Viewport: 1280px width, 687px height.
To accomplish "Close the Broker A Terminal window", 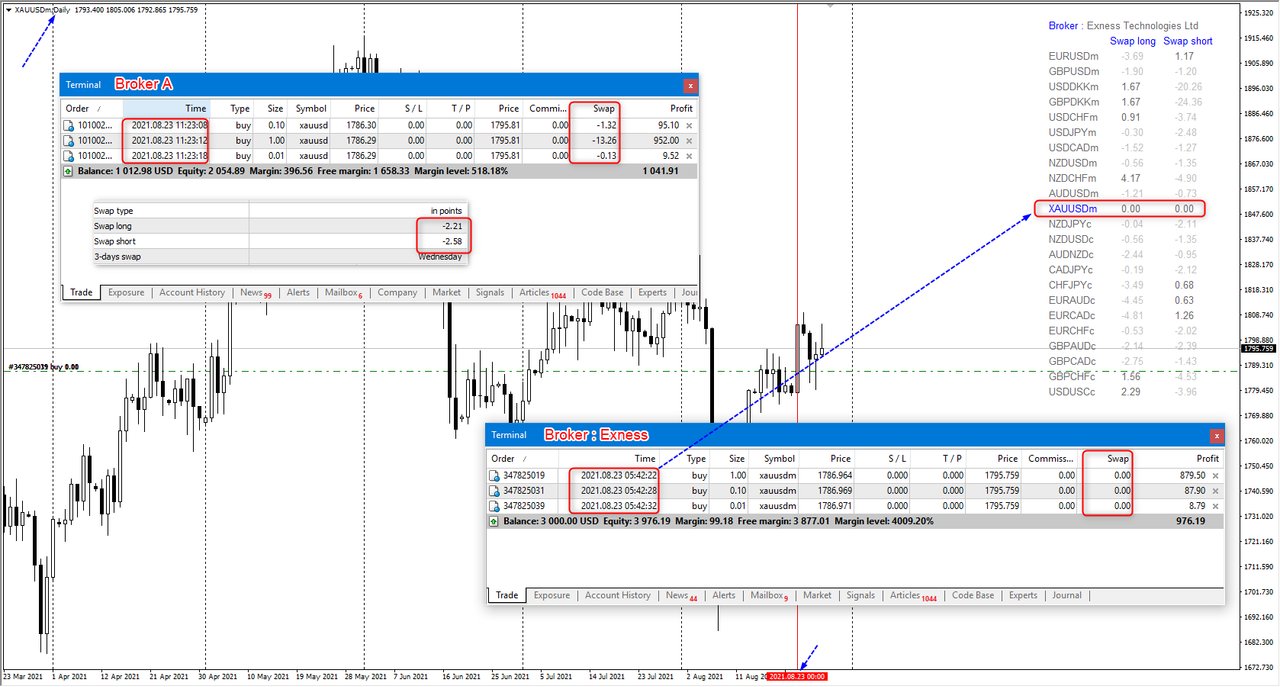I will click(690, 85).
